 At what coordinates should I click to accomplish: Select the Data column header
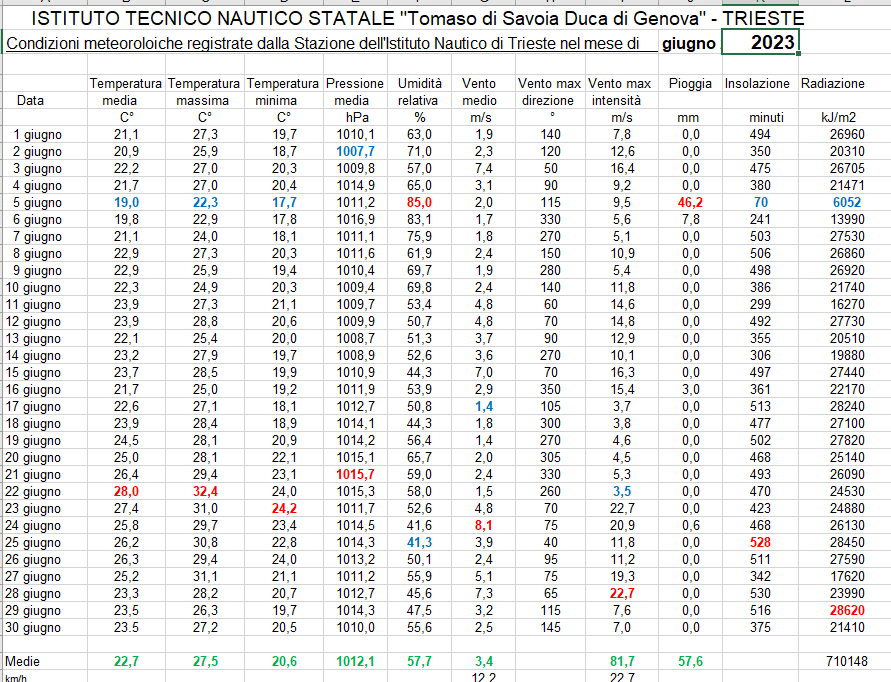[x=30, y=101]
